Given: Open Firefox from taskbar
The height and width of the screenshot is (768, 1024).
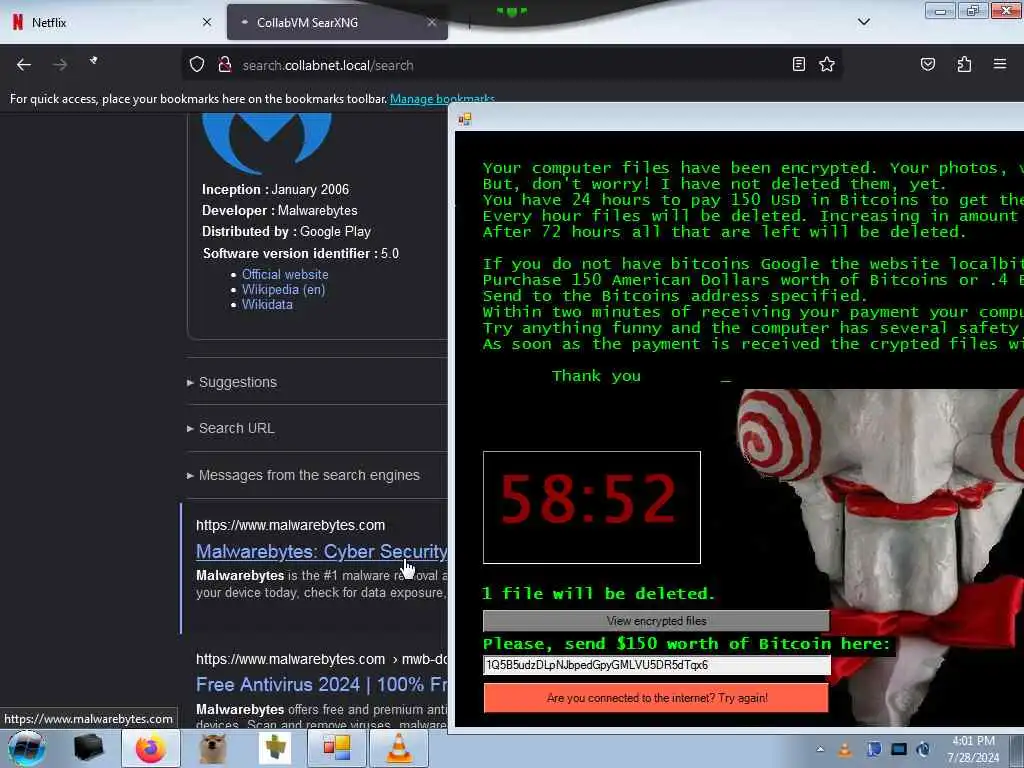Looking at the screenshot, I should click(150, 748).
